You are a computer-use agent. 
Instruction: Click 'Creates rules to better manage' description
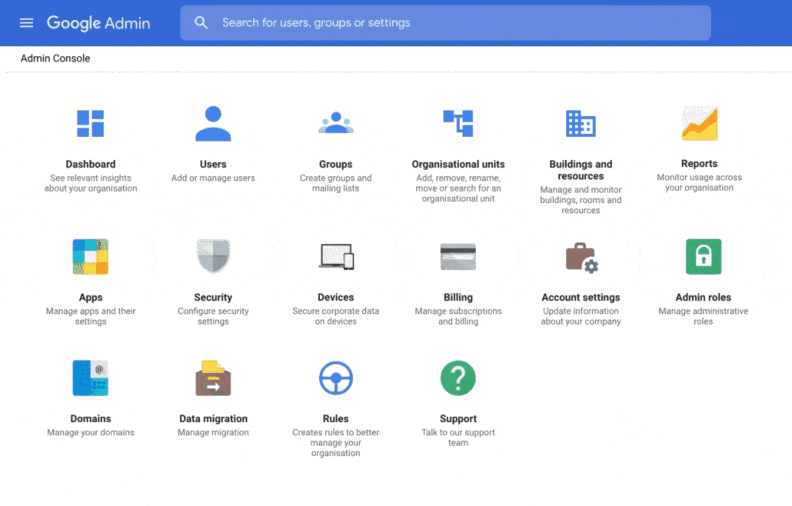pos(336,443)
